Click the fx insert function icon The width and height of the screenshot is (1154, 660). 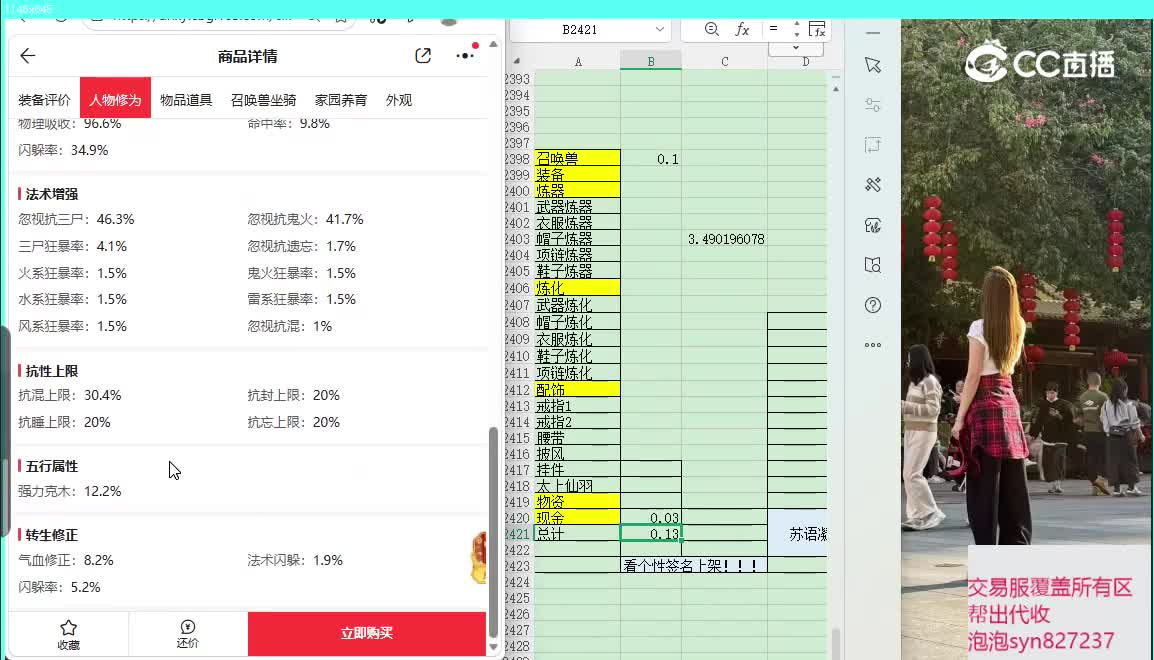[742, 30]
